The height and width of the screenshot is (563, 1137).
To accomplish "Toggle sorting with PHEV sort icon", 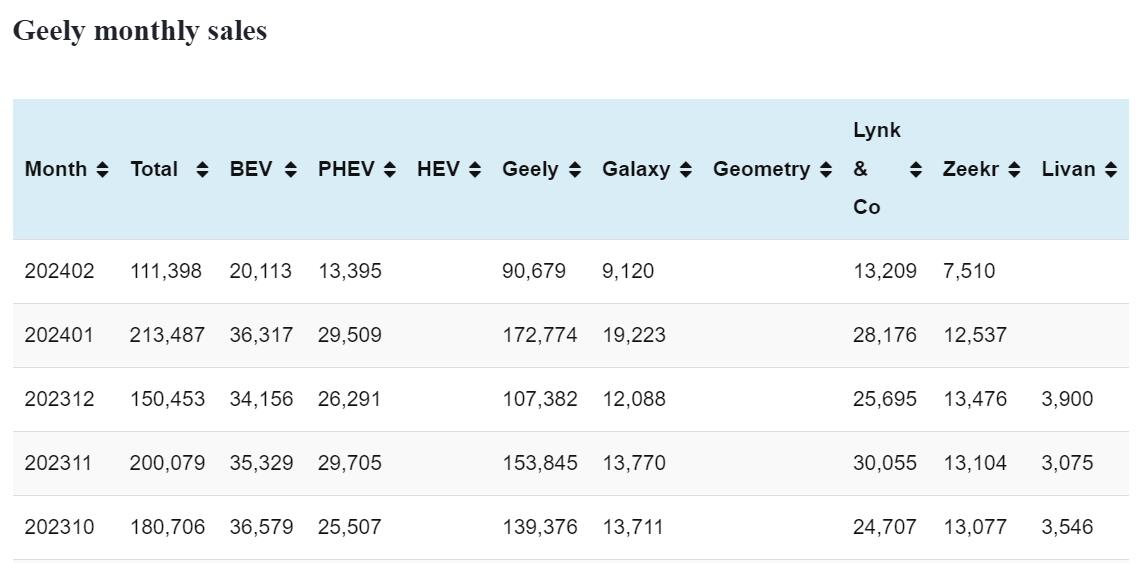I will (x=390, y=170).
